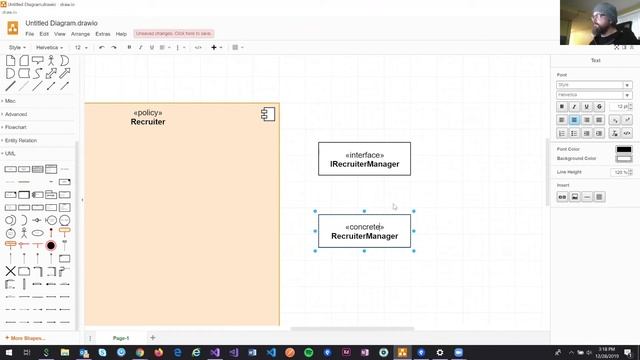The image size is (640, 360).
Task: Open the Arrange menu
Action: coord(80,34)
